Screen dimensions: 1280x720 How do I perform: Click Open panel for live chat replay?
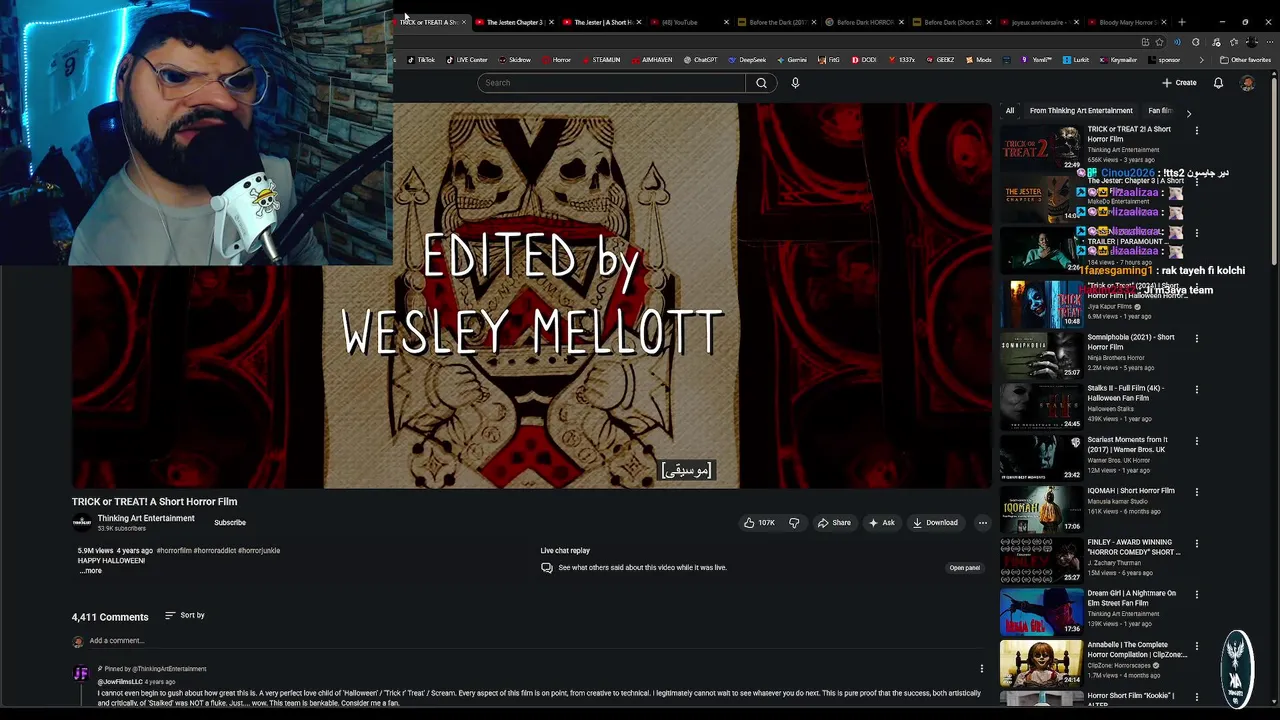tap(964, 568)
